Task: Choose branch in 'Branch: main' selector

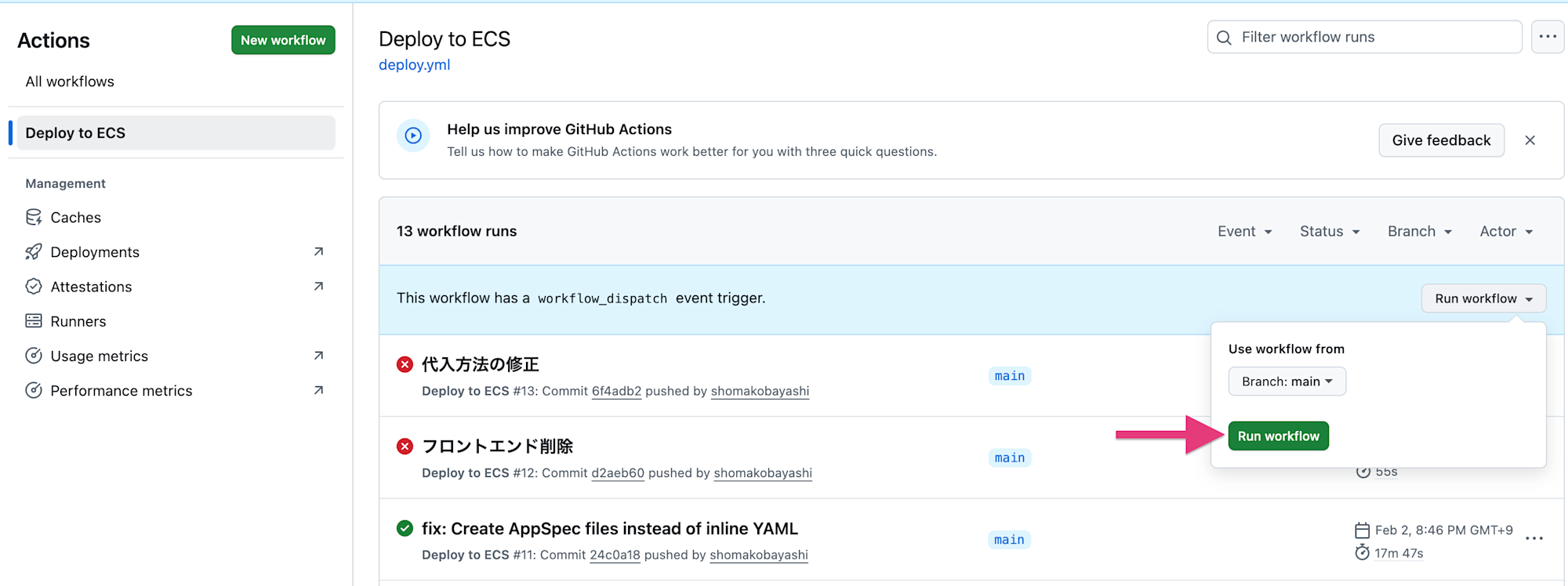Action: tap(1287, 382)
